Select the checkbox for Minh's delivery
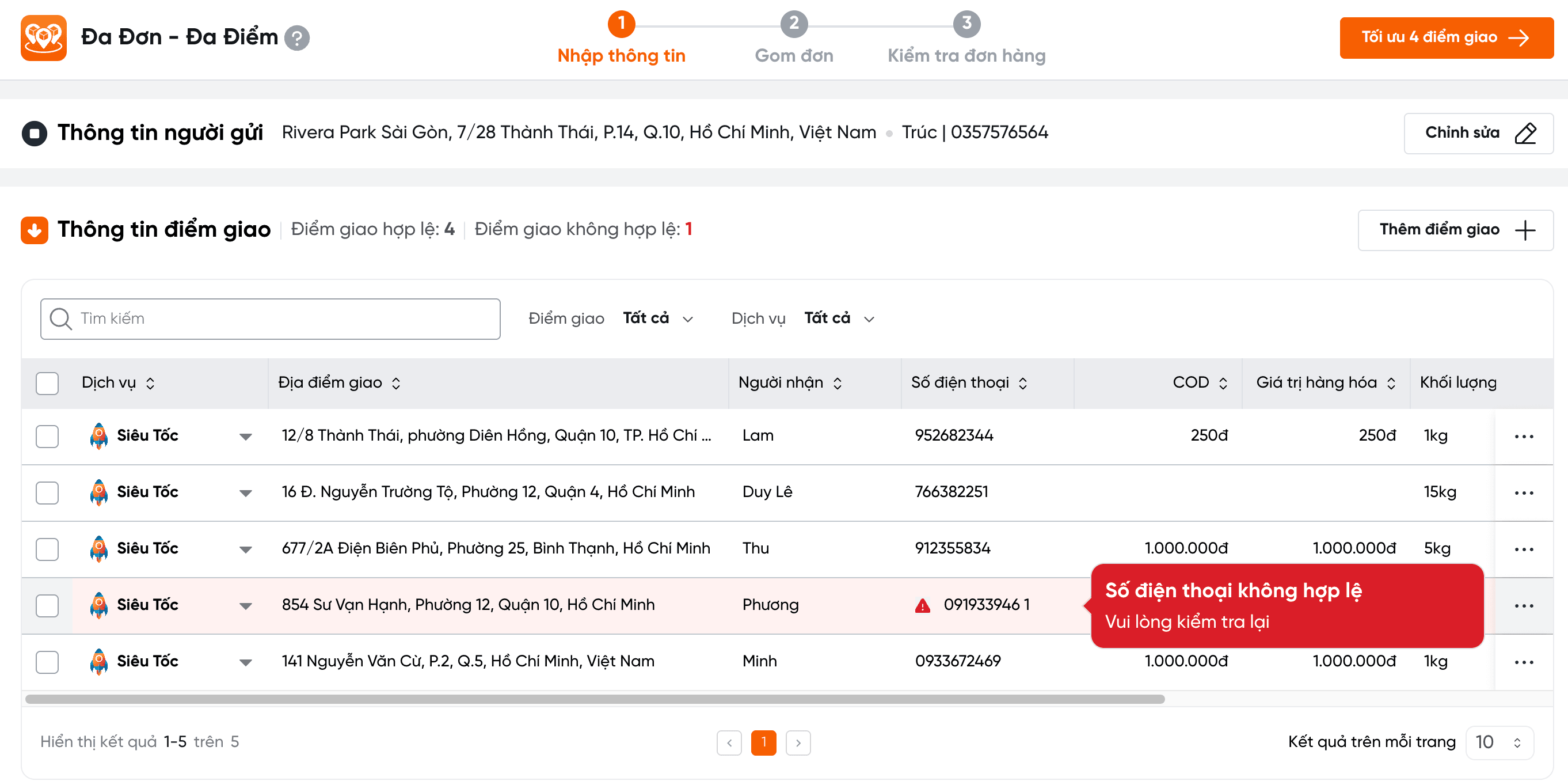1568x781 pixels. [47, 662]
